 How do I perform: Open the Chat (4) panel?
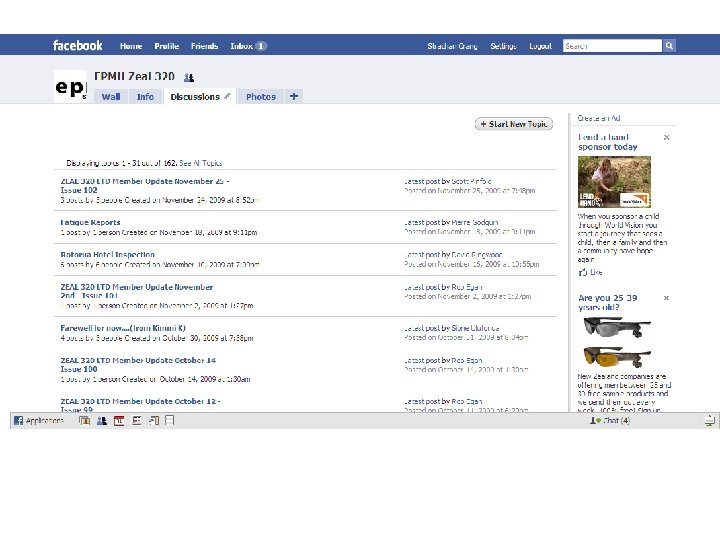(610, 420)
